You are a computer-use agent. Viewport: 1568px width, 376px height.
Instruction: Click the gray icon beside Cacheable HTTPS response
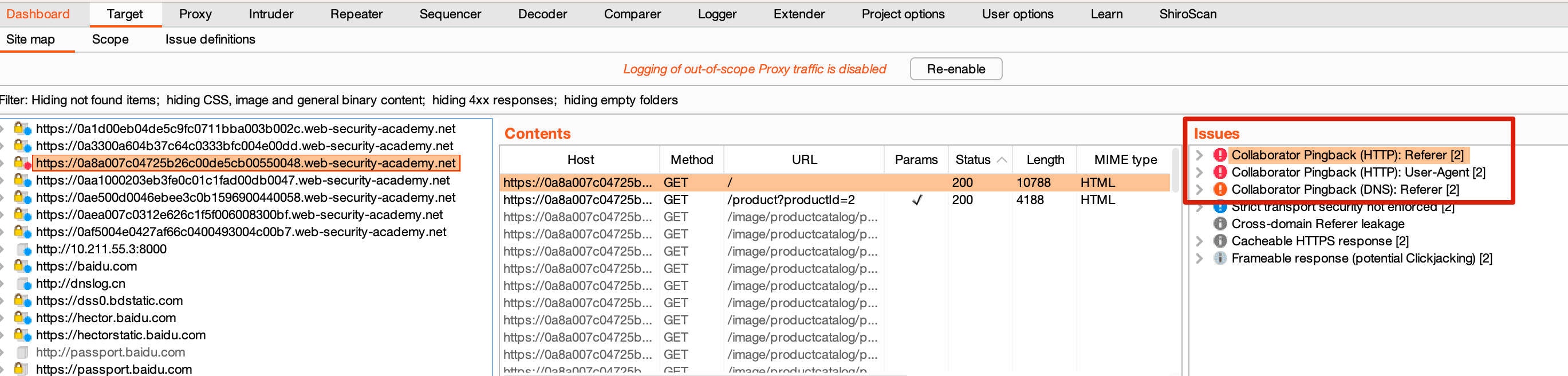click(x=1220, y=241)
